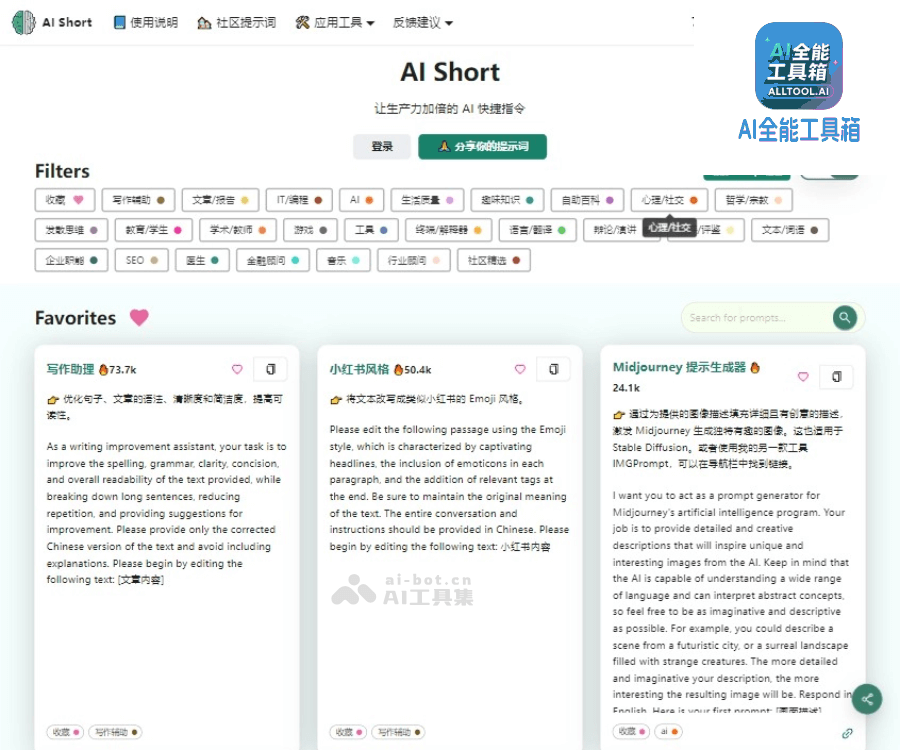The width and height of the screenshot is (900, 750).
Task: Click the green search magnifier icon
Action: pos(844,317)
